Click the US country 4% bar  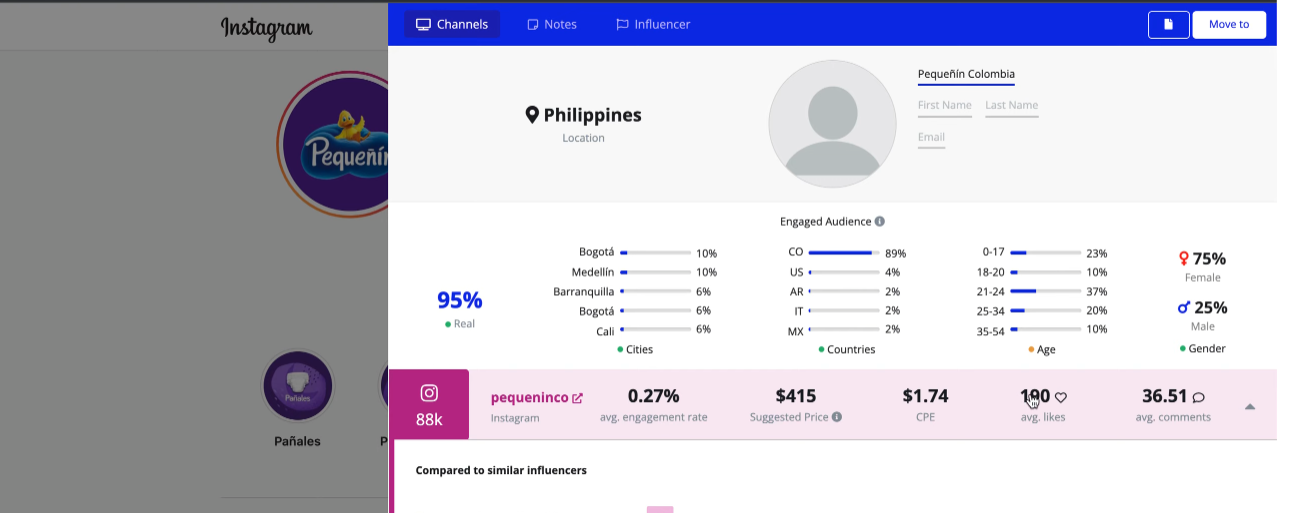(x=844, y=272)
